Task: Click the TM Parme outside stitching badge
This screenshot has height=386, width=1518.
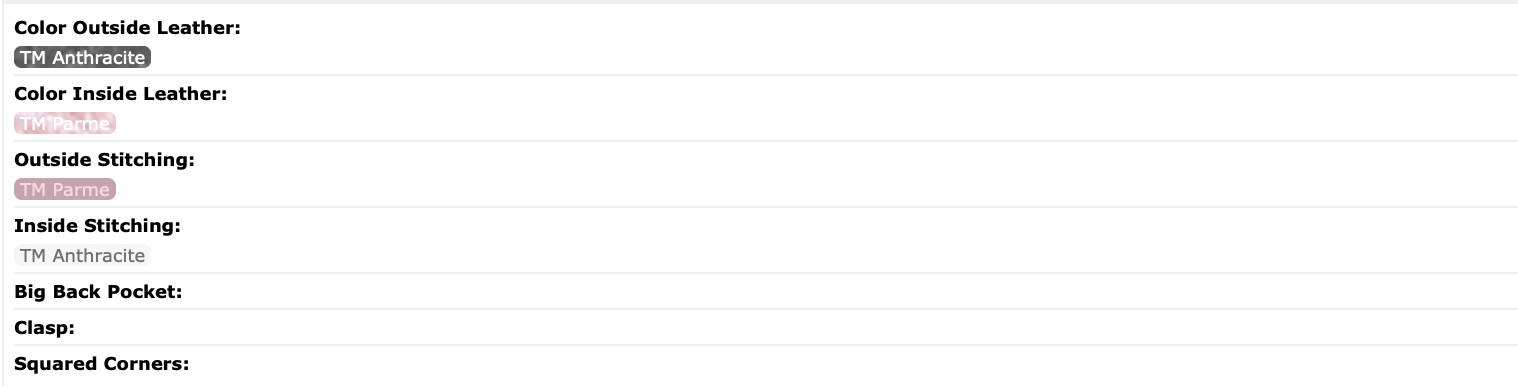Action: (x=65, y=190)
